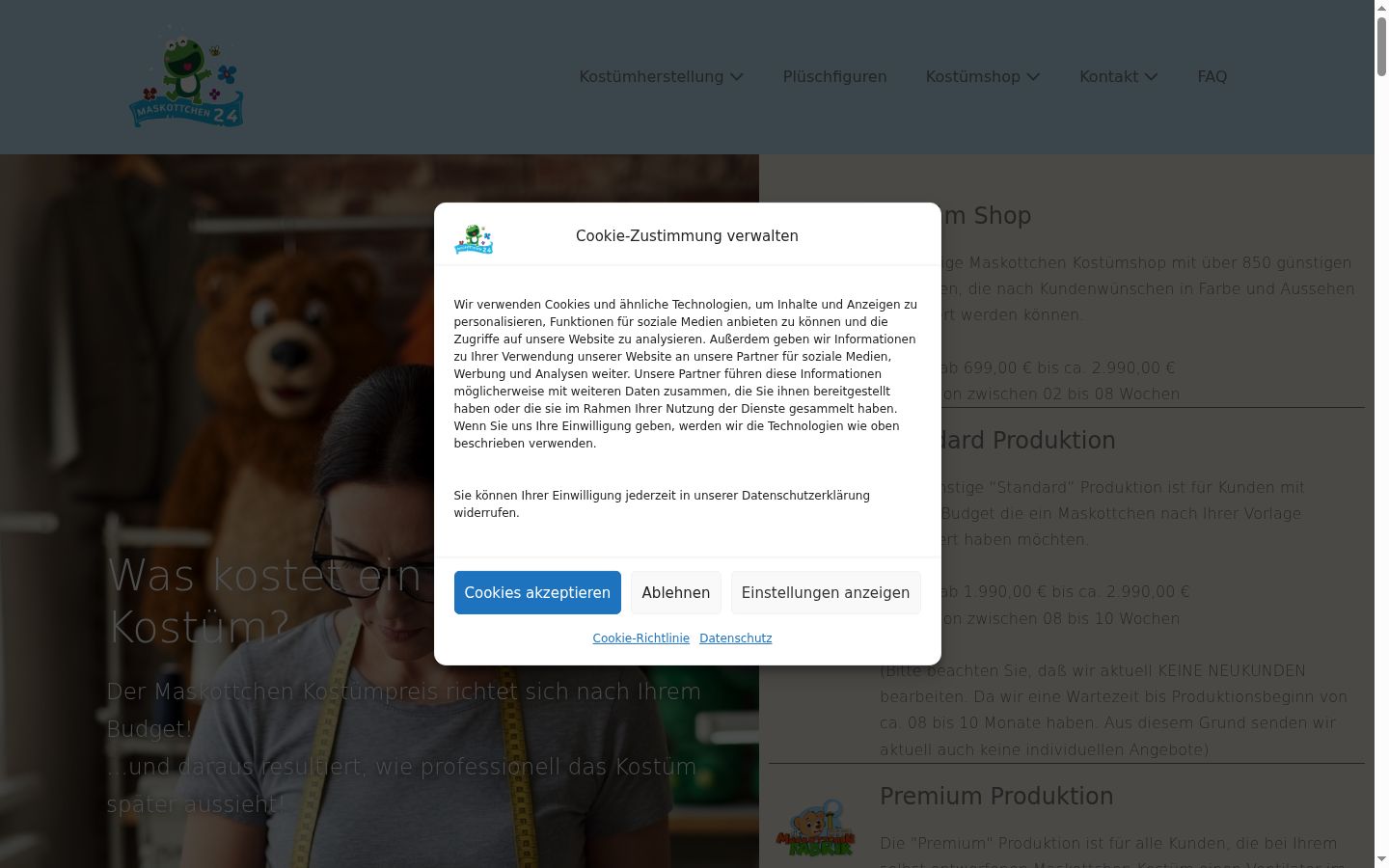Click the Premium Produktion heading
1389x868 pixels.
[x=996, y=796]
